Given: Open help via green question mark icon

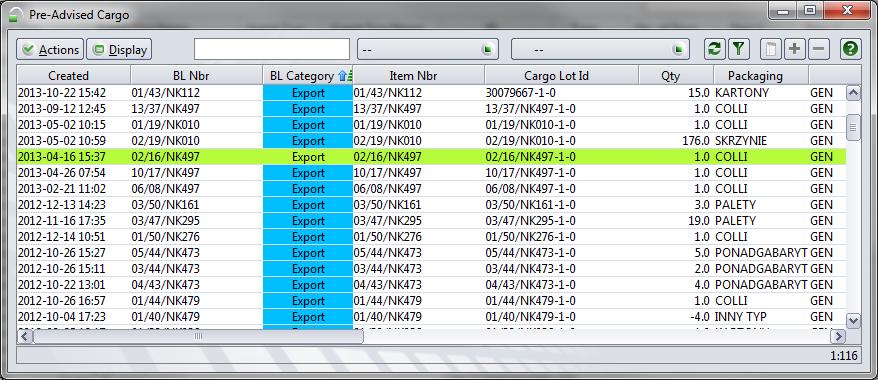Looking at the screenshot, I should click(x=851, y=49).
